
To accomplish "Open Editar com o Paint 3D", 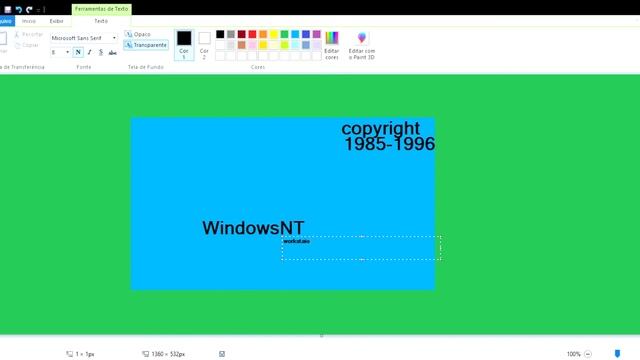I will pyautogui.click(x=362, y=45).
